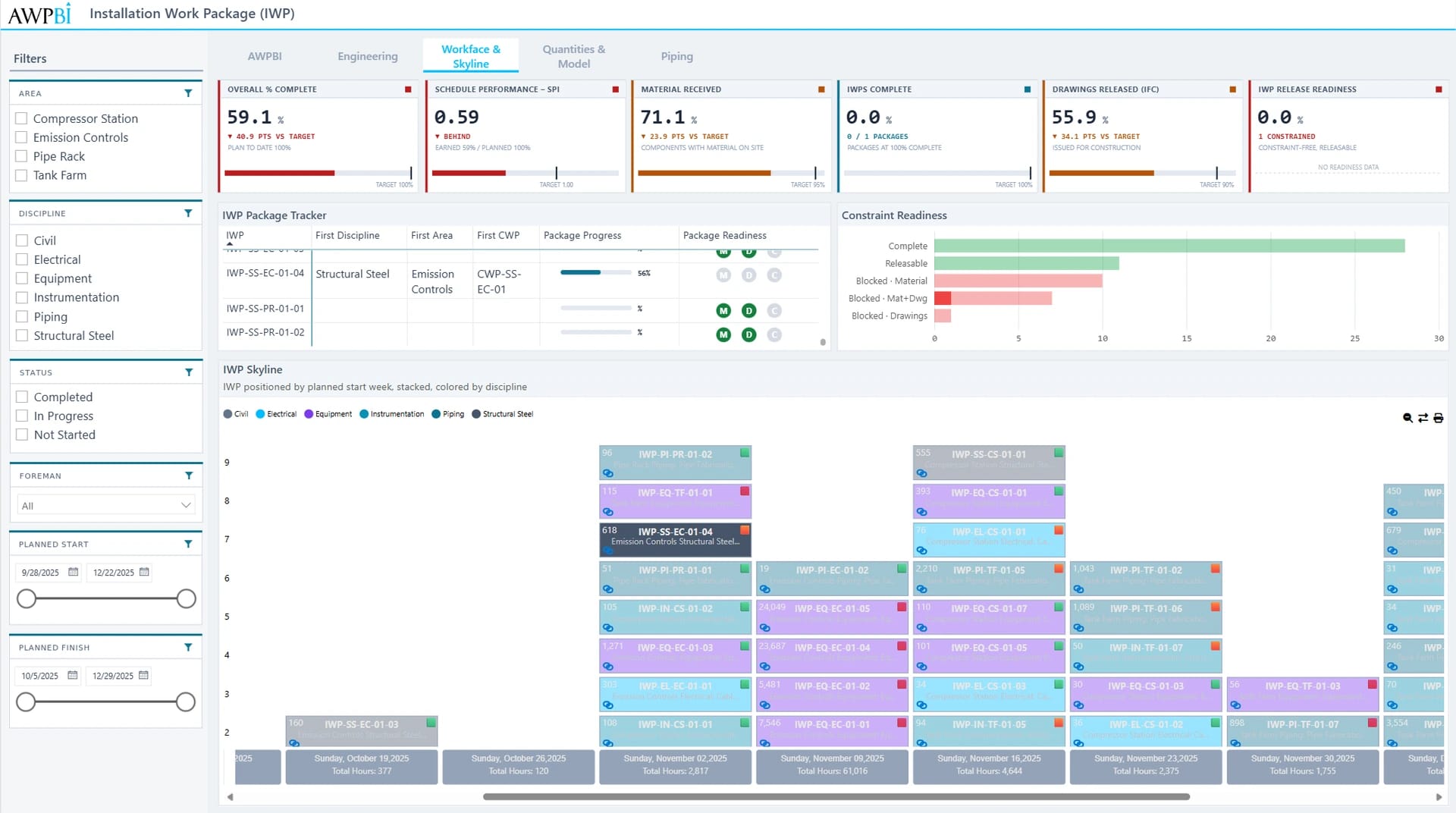Click the M readiness badge for IWP-SS-EC-01-04
The height and width of the screenshot is (813, 1456).
click(x=723, y=275)
